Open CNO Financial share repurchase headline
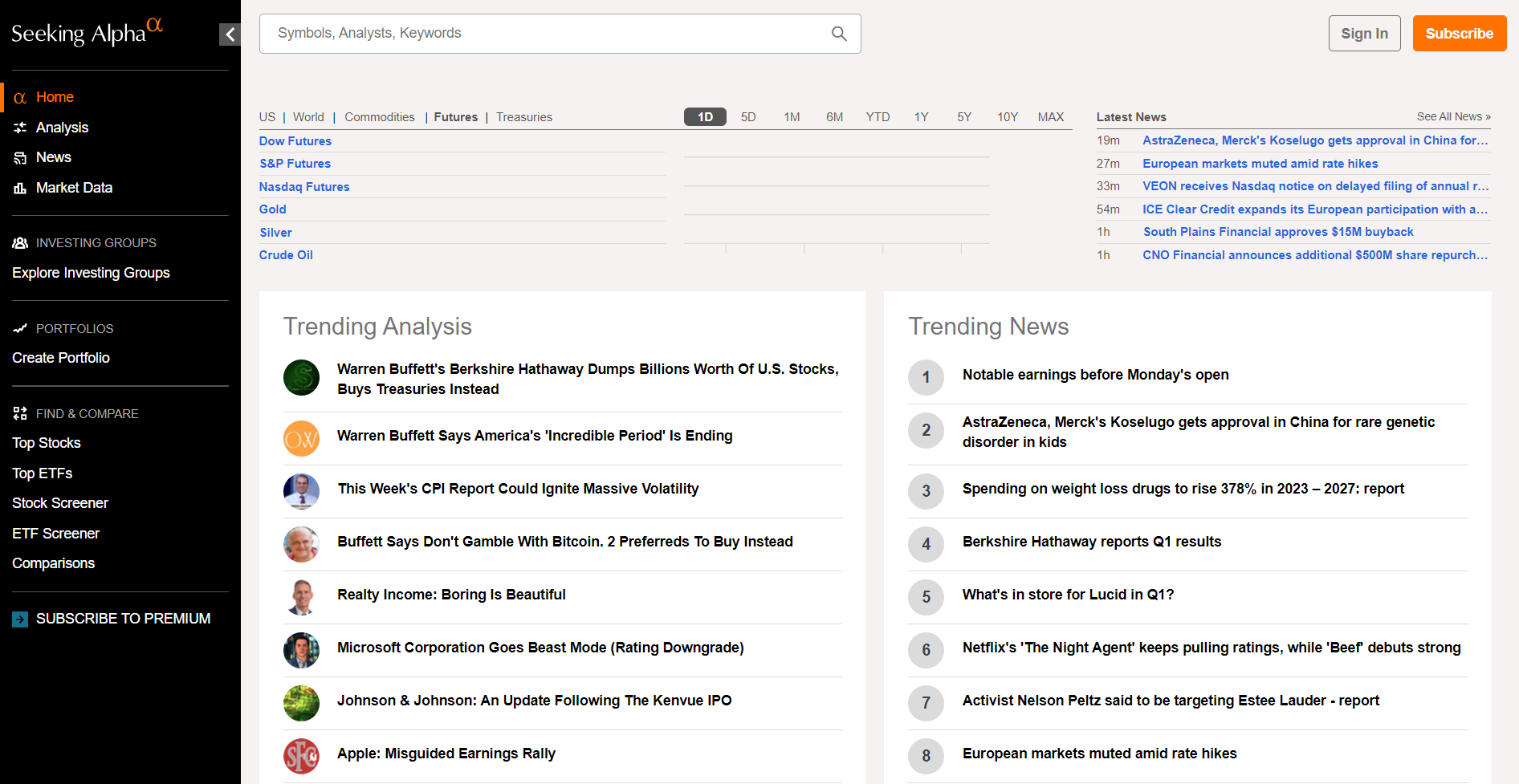The image size is (1519, 784). click(x=1315, y=255)
